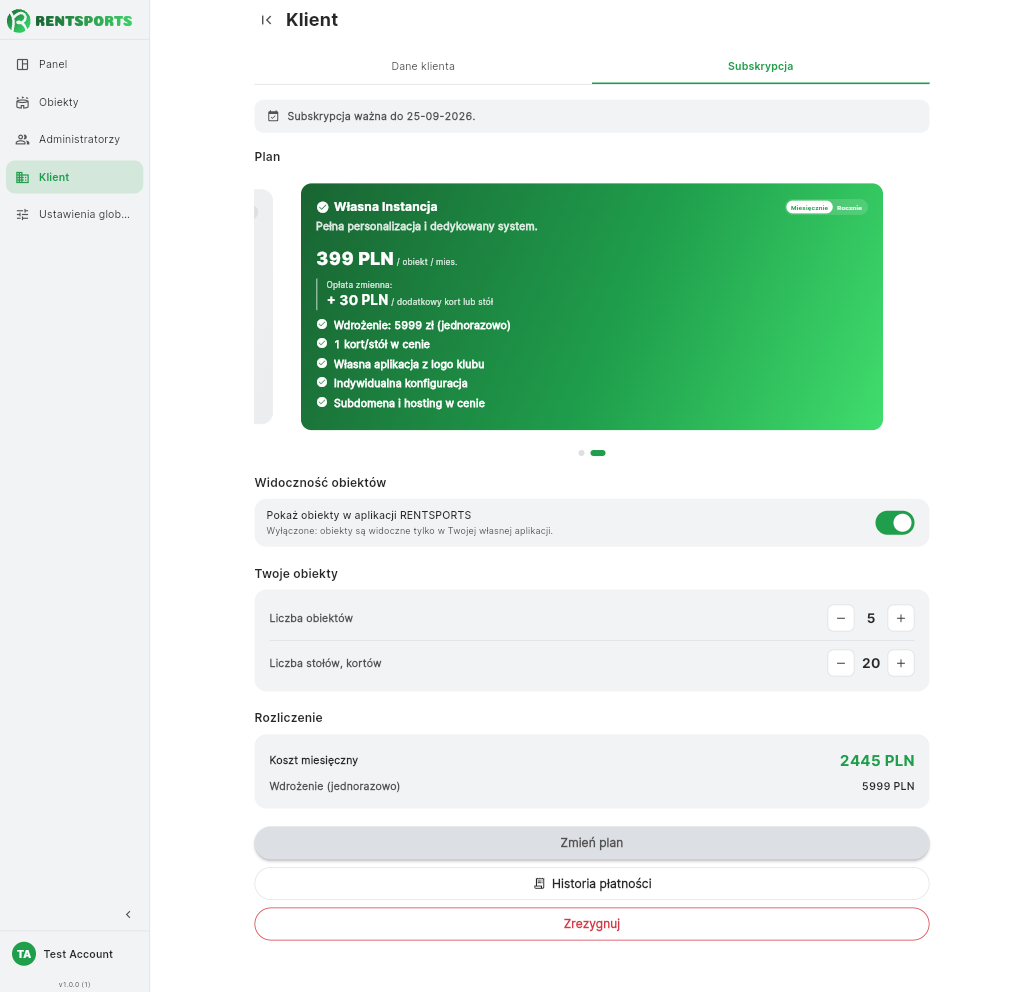Toggle Pokaż obiekty w aplikacji RENTSPORTS switch
The width and height of the screenshot is (1034, 992).
(x=894, y=523)
